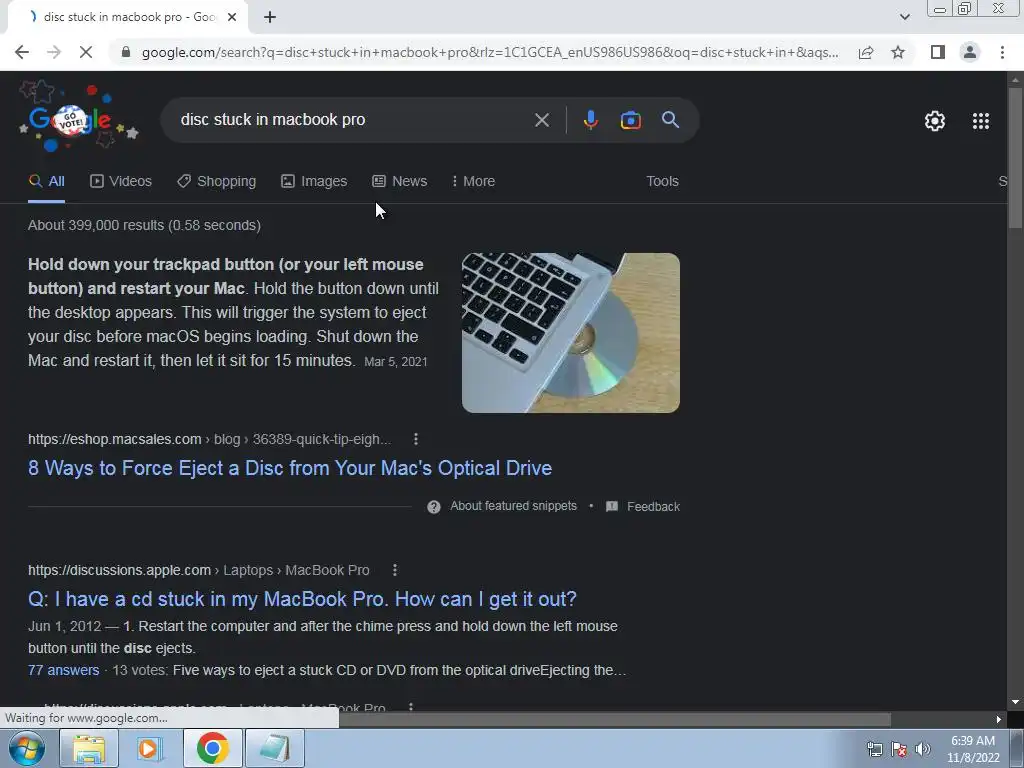Image resolution: width=1024 pixels, height=768 pixels.
Task: Click Chrome taskbar icon
Action: [212, 748]
